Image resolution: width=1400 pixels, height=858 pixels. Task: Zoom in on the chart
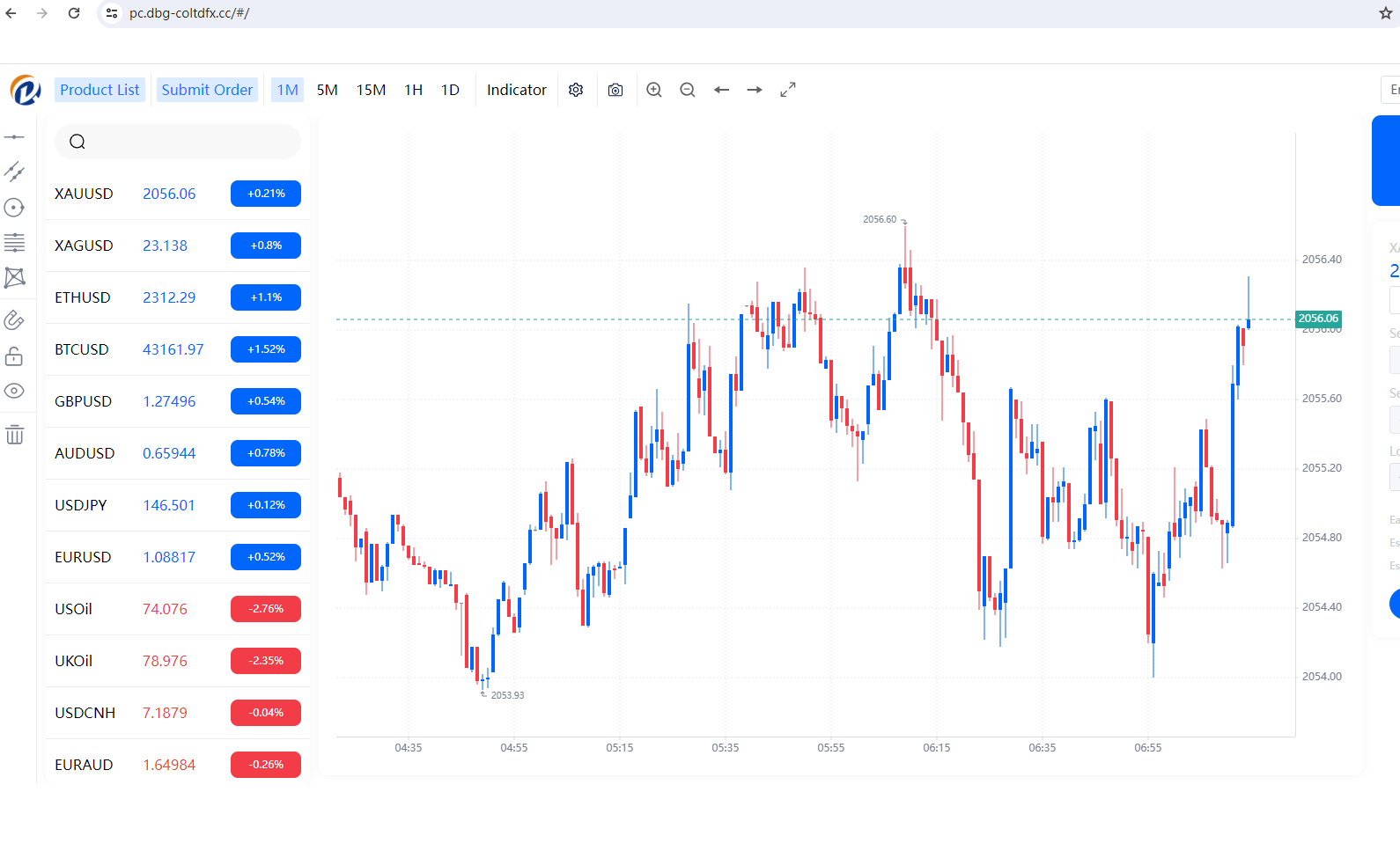(654, 90)
